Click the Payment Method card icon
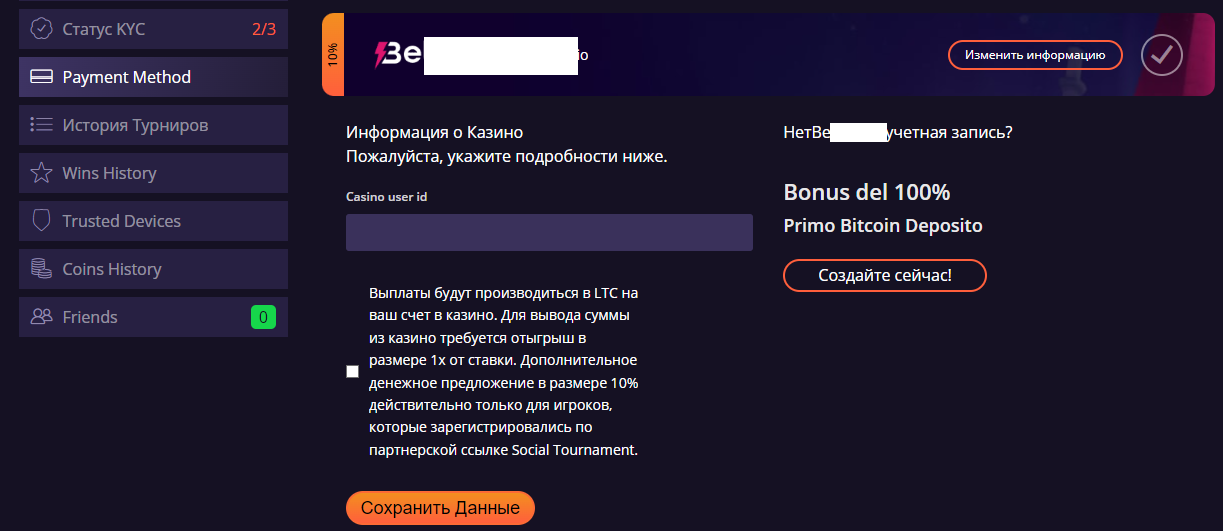1223x531 pixels. (x=41, y=77)
